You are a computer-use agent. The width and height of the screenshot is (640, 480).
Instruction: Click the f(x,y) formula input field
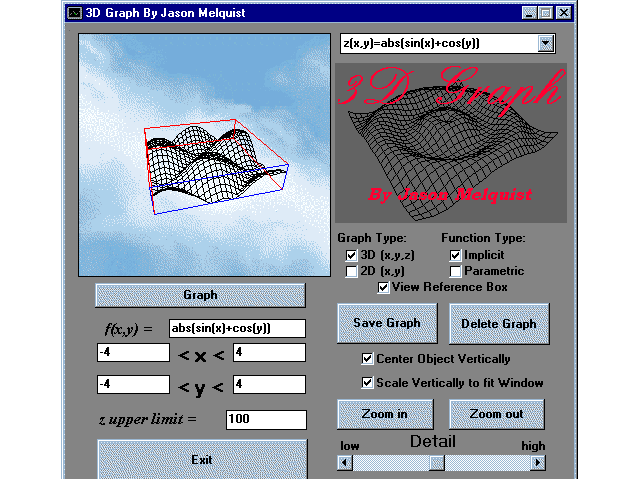(x=236, y=328)
